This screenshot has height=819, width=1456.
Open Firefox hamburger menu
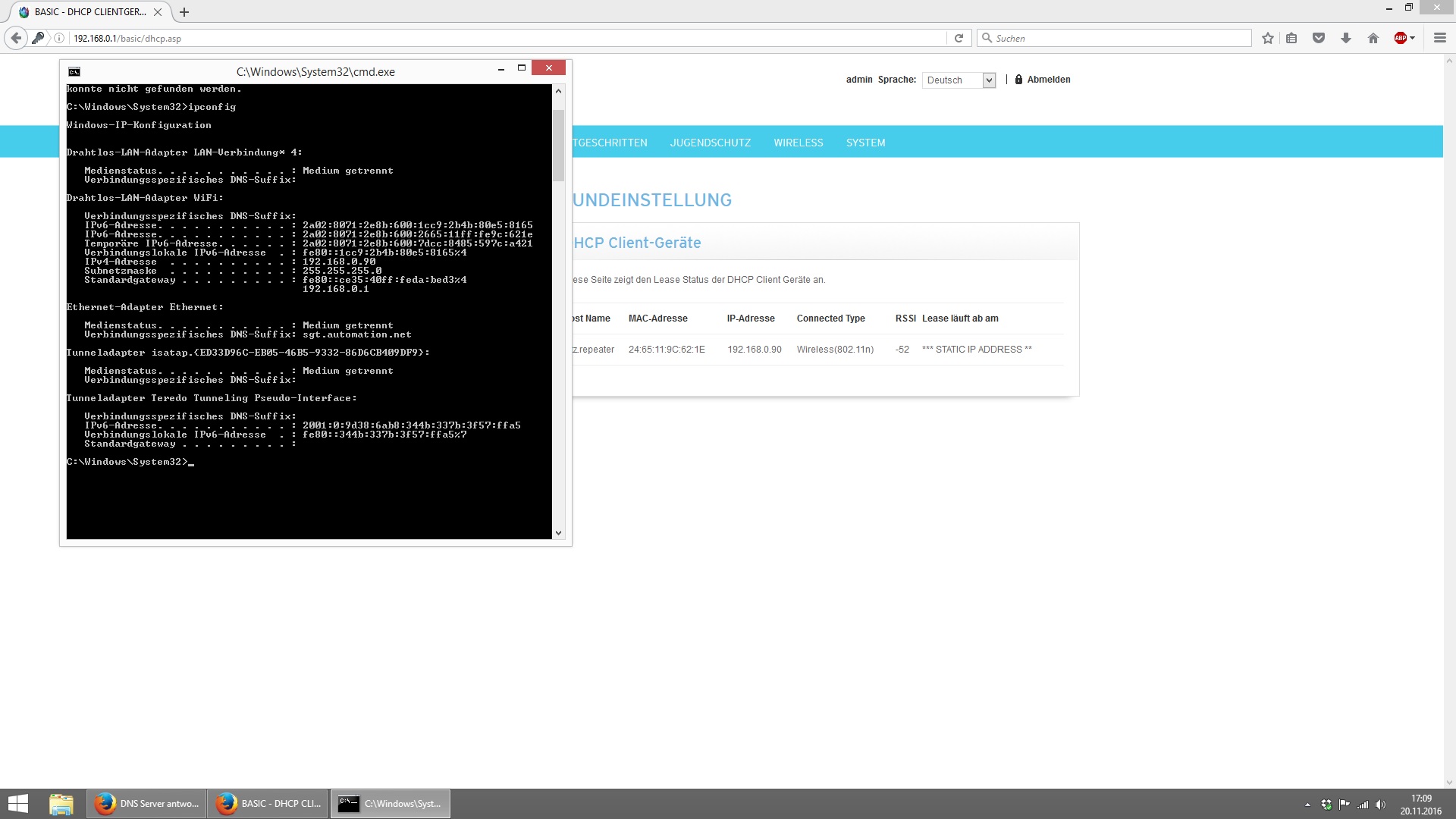pos(1439,38)
